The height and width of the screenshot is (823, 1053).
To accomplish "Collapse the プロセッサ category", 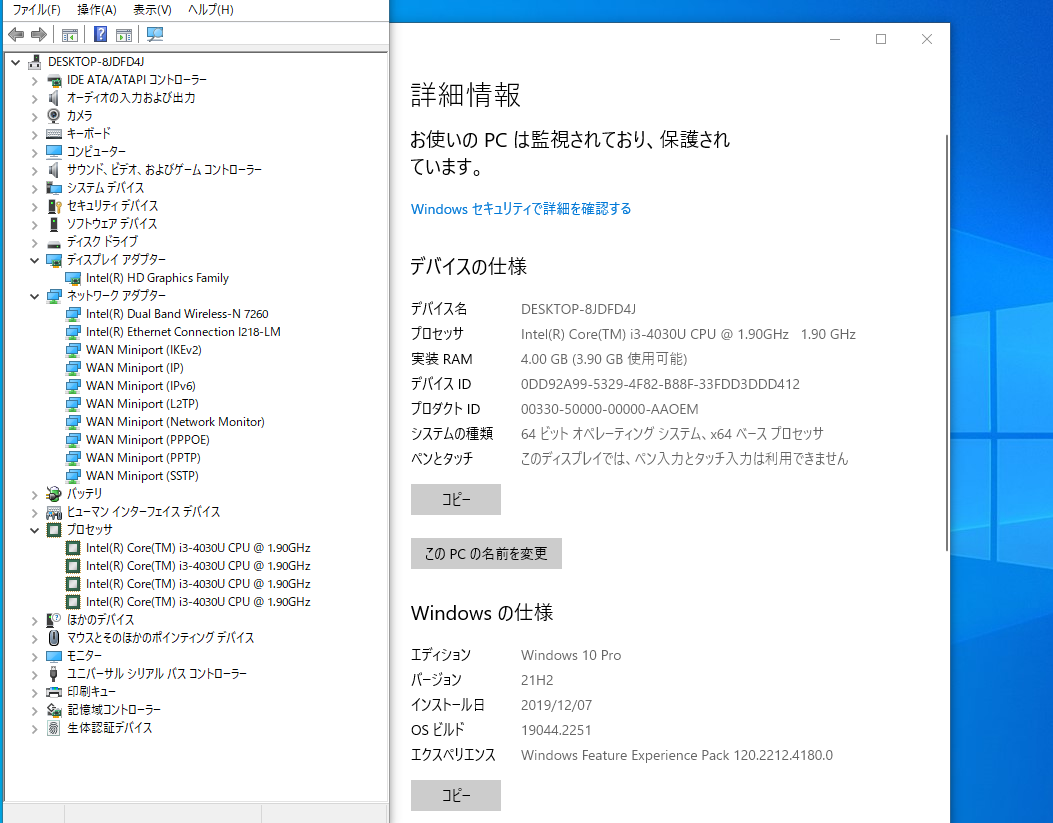I will [34, 530].
